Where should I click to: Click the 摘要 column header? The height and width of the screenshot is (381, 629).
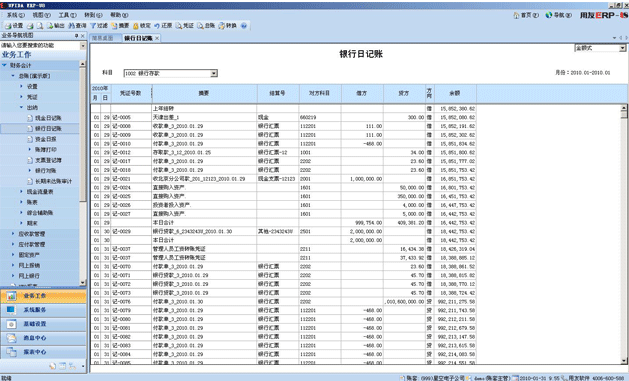click(204, 93)
